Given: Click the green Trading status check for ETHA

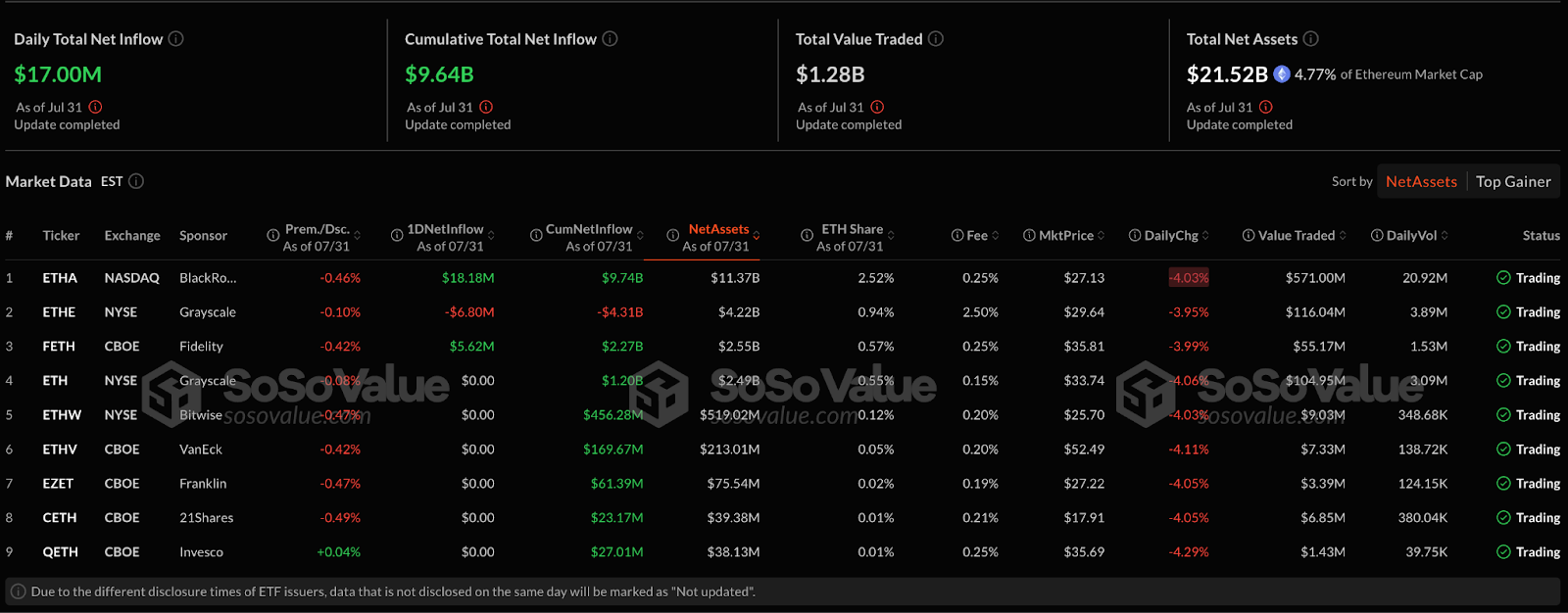Looking at the screenshot, I should pos(1503,278).
